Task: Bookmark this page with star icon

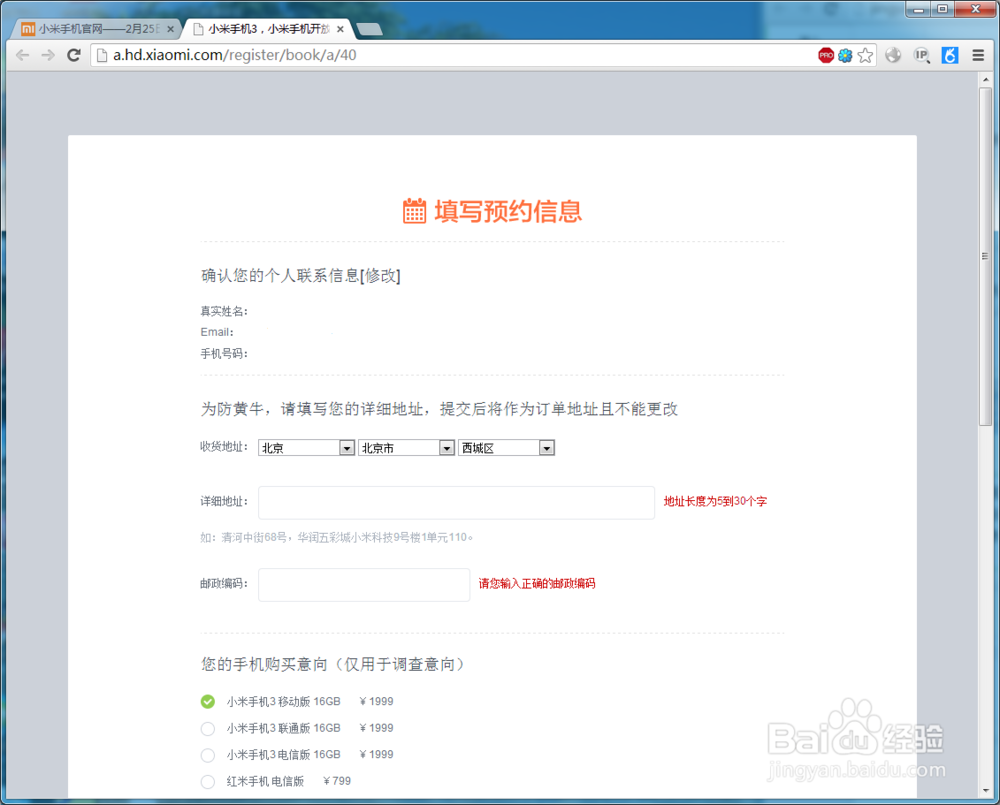Action: click(x=865, y=55)
